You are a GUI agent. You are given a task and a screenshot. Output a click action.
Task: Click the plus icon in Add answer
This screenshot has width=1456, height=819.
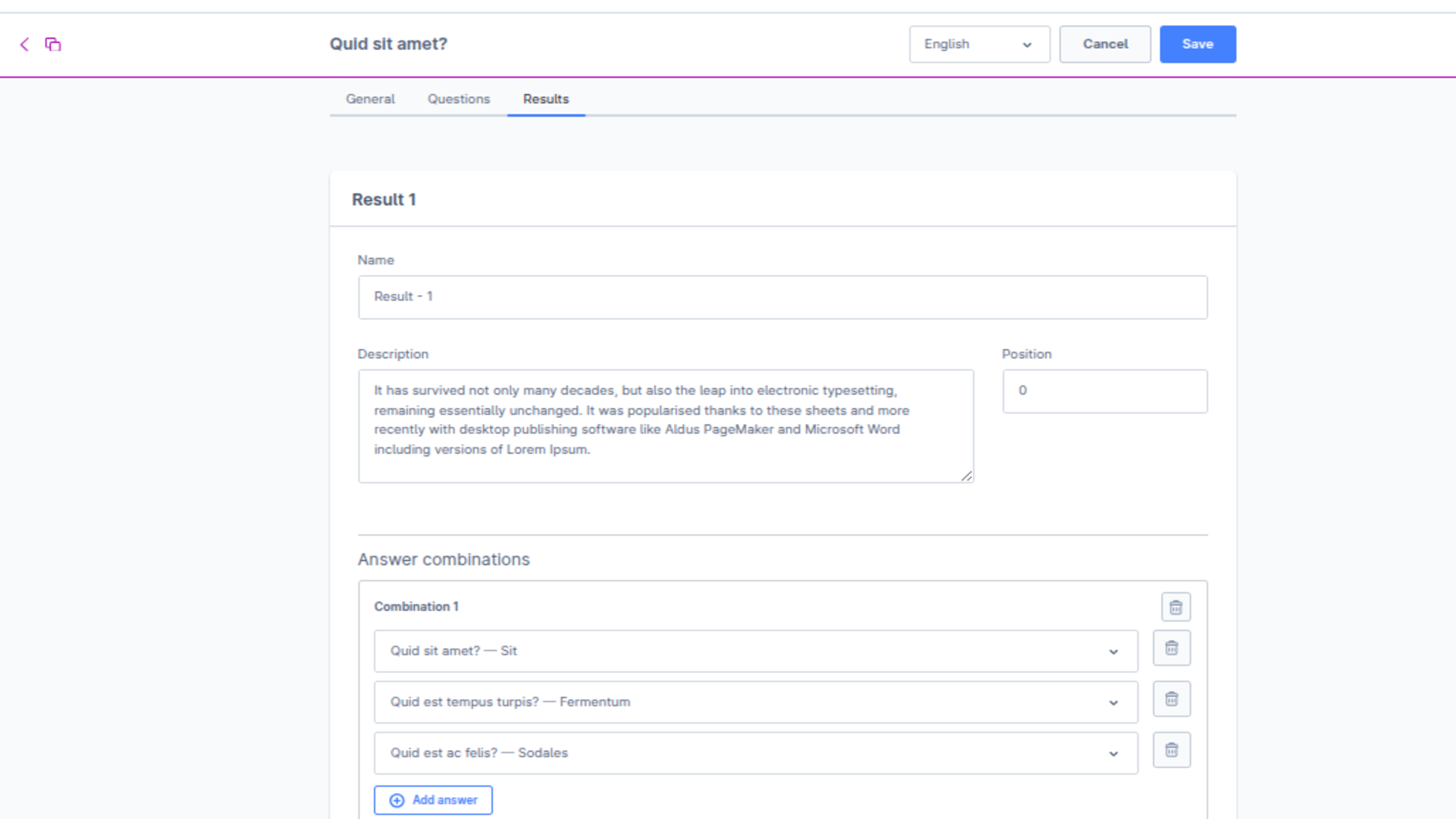[x=397, y=801]
